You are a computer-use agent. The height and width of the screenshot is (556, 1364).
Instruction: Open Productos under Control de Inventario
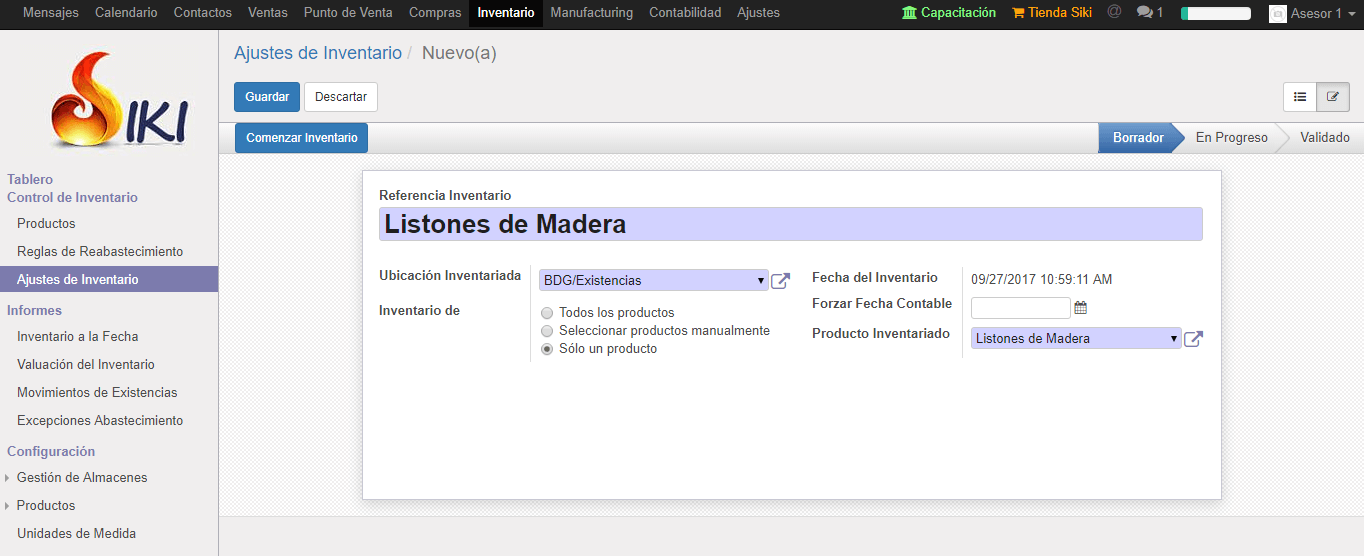[46, 223]
